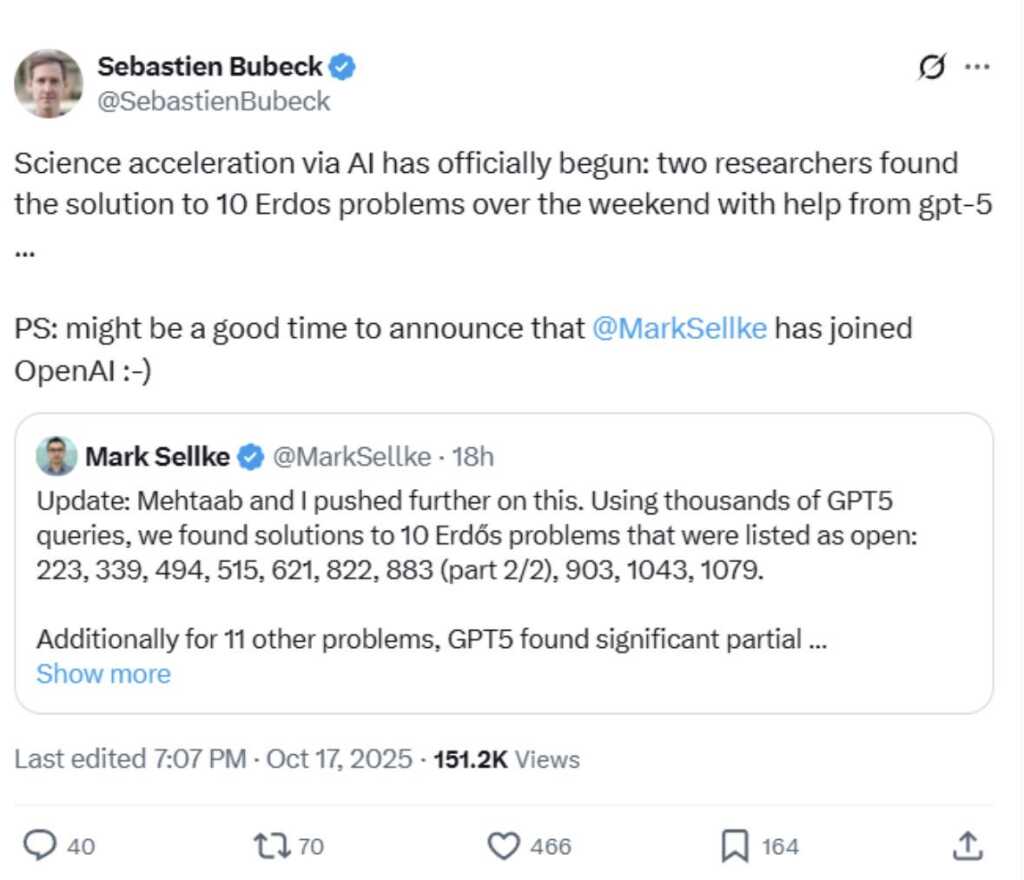Click Mark Sellke's name in quoted tweet

(157, 457)
